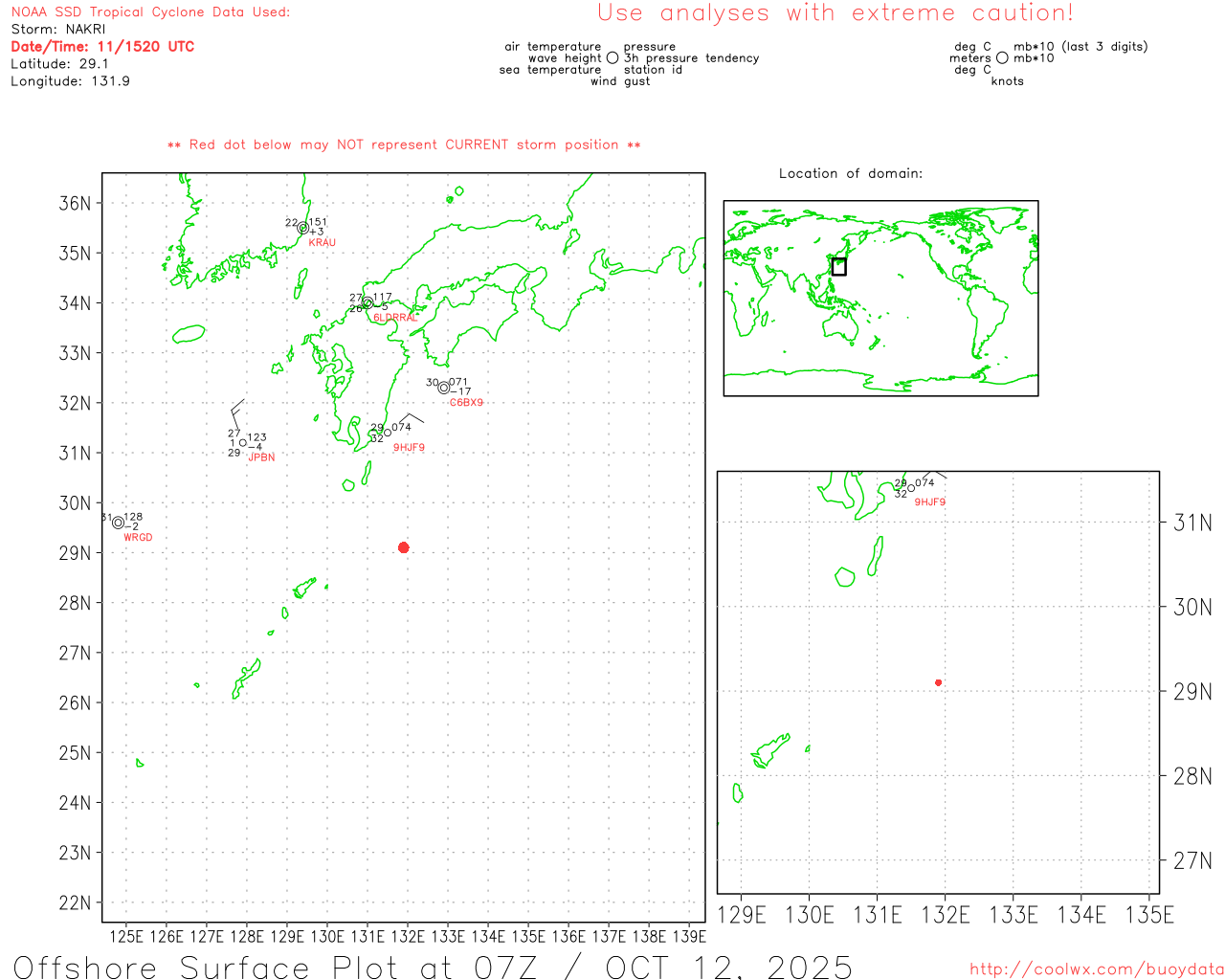The image size is (1225, 980).
Task: Click the 128 pressure value near WRGD
Action: (x=133, y=517)
